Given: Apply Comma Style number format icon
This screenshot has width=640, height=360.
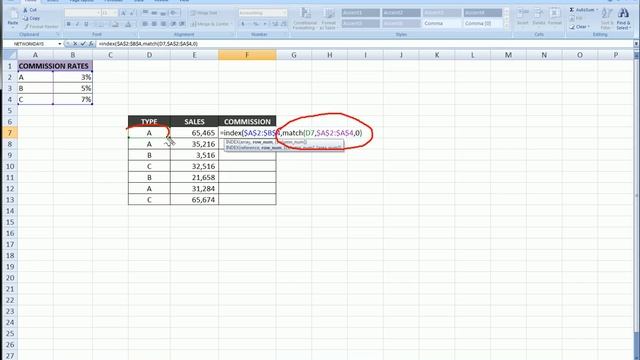Looking at the screenshot, I should pos(265,24).
